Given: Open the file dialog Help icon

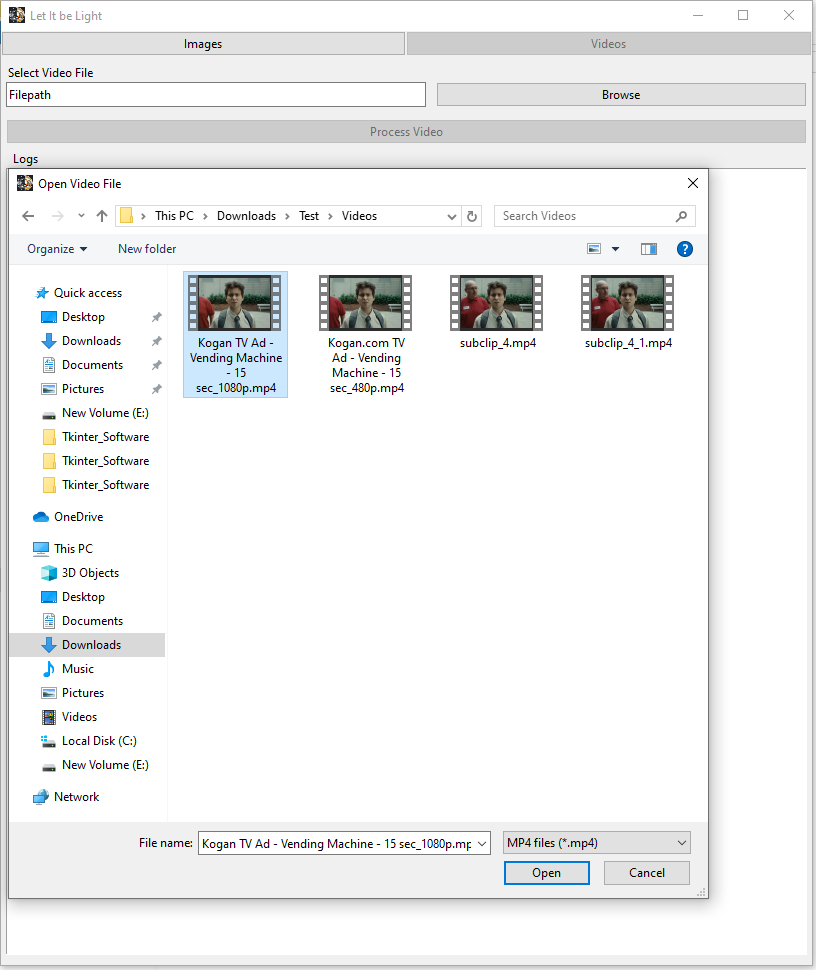Looking at the screenshot, I should [x=685, y=249].
